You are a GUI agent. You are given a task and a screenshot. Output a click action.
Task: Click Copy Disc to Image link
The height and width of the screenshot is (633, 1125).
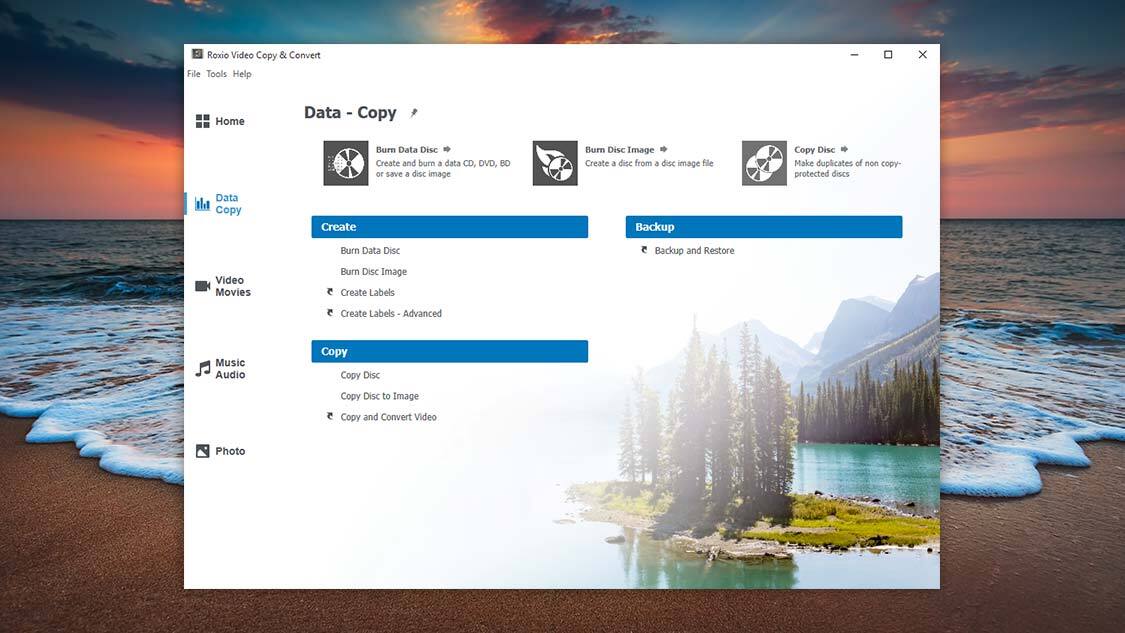point(379,396)
